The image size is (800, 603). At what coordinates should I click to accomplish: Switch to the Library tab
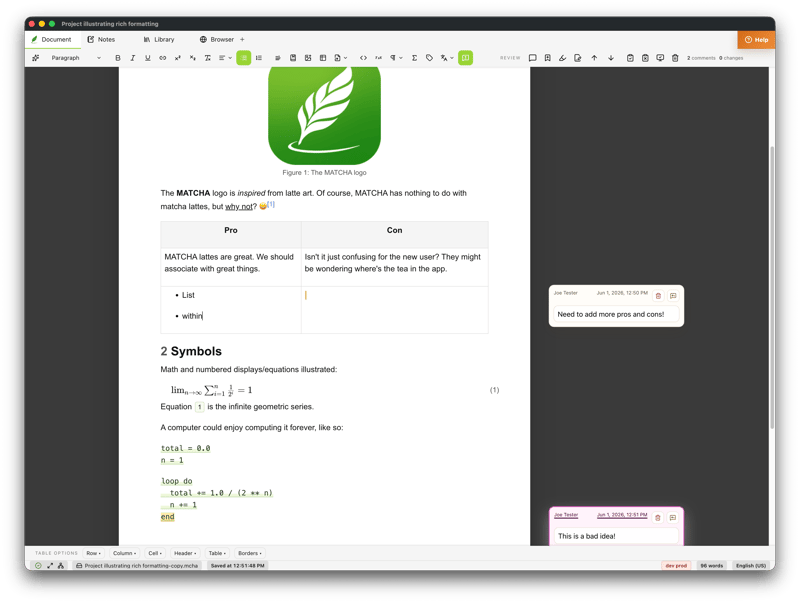click(159, 39)
